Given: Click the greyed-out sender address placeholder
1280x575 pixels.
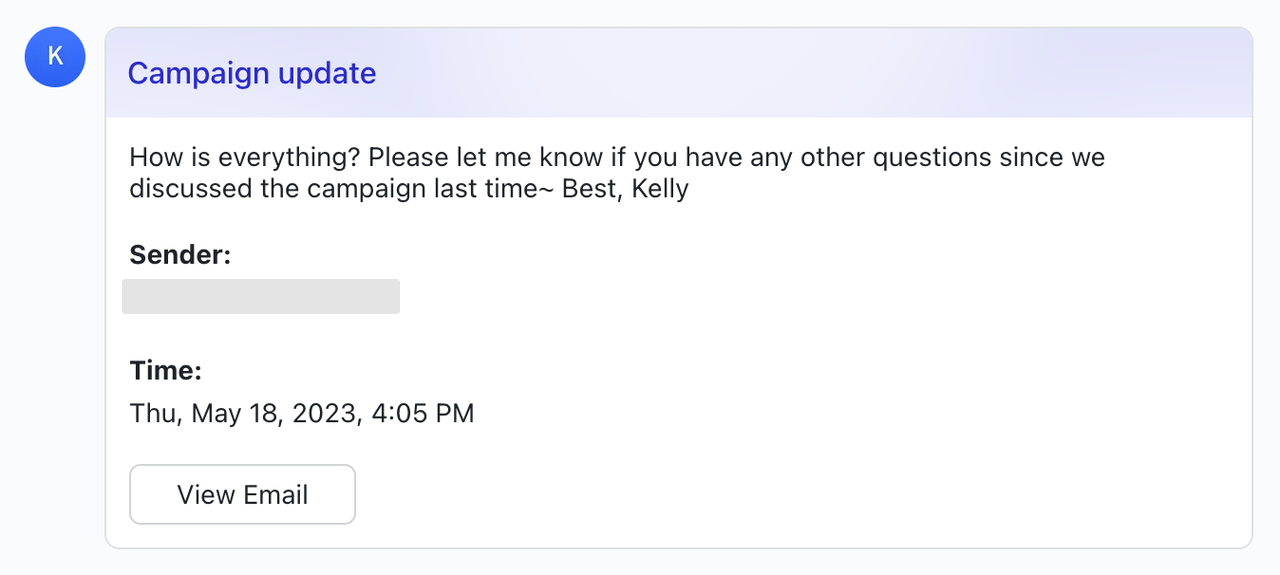Looking at the screenshot, I should (261, 297).
